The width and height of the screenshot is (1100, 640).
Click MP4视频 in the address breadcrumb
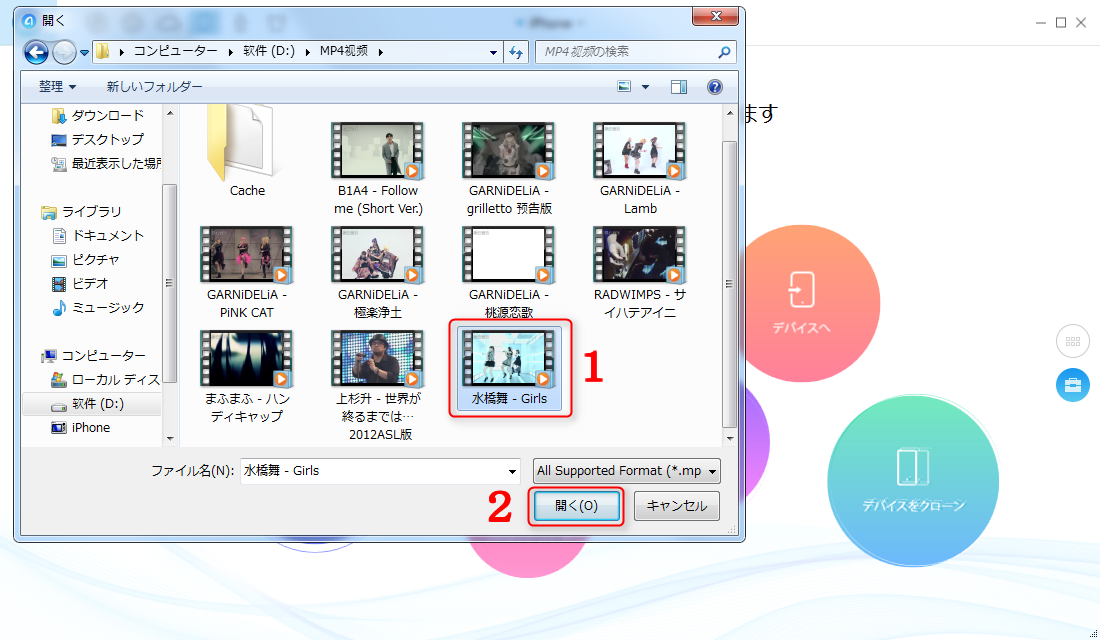click(344, 51)
